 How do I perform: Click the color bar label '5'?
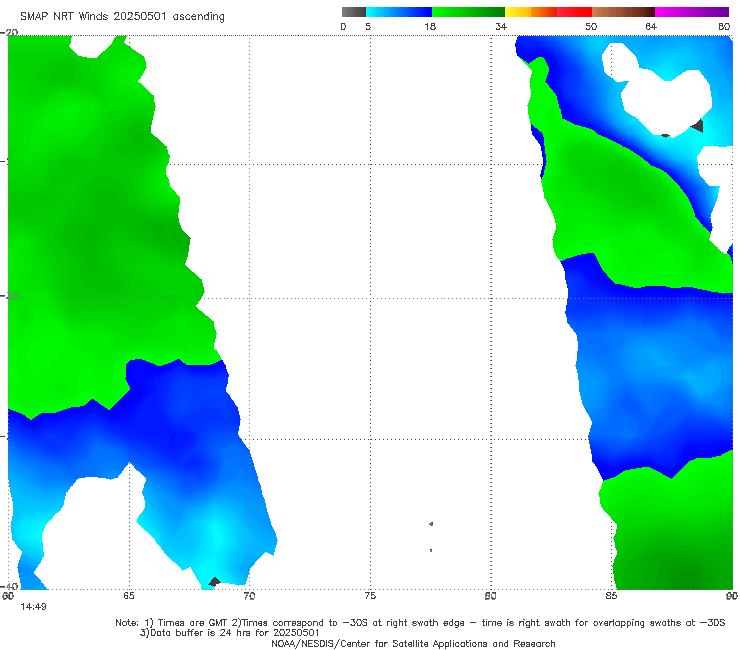pyautogui.click(x=368, y=27)
